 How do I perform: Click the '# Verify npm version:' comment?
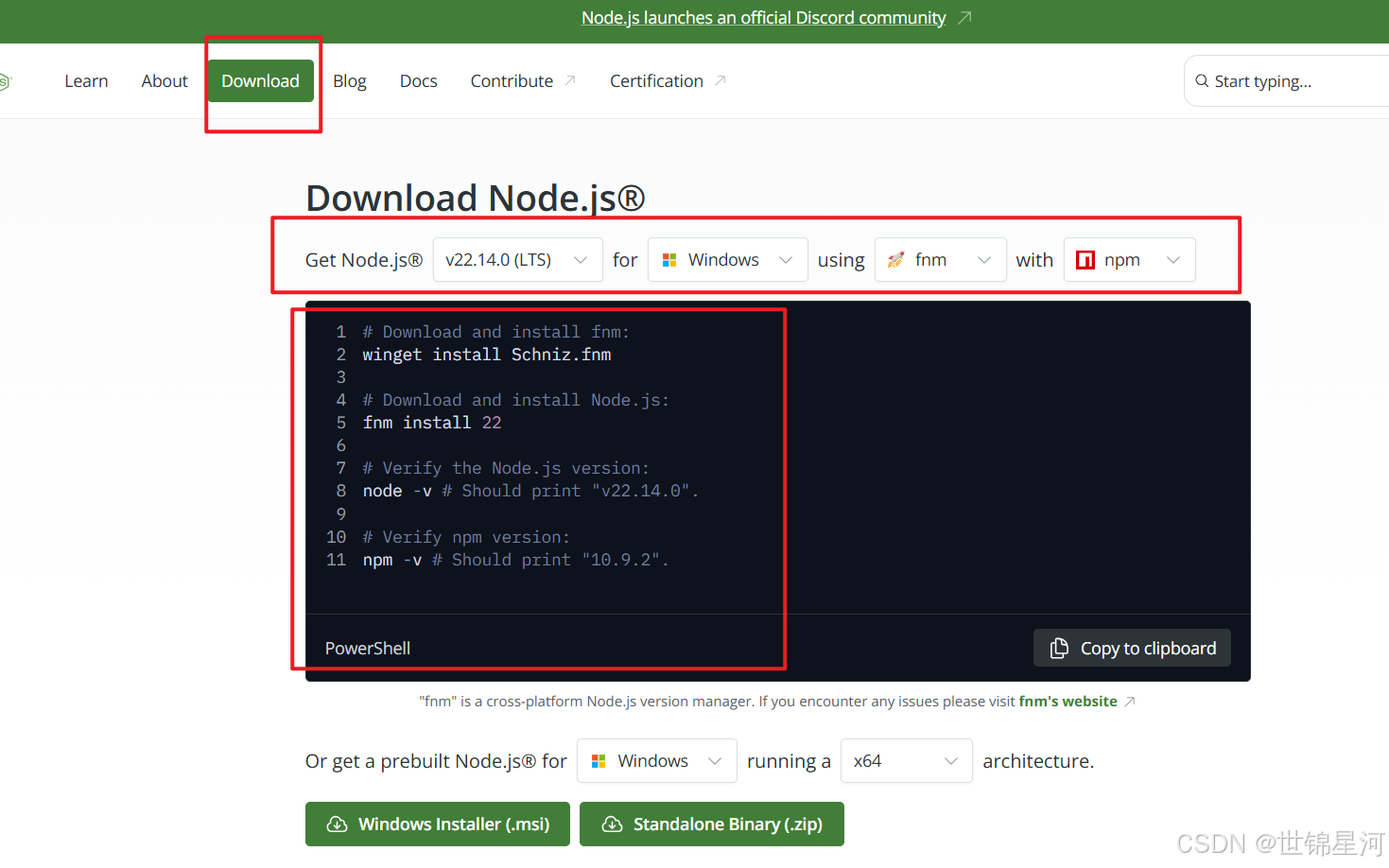466,537
